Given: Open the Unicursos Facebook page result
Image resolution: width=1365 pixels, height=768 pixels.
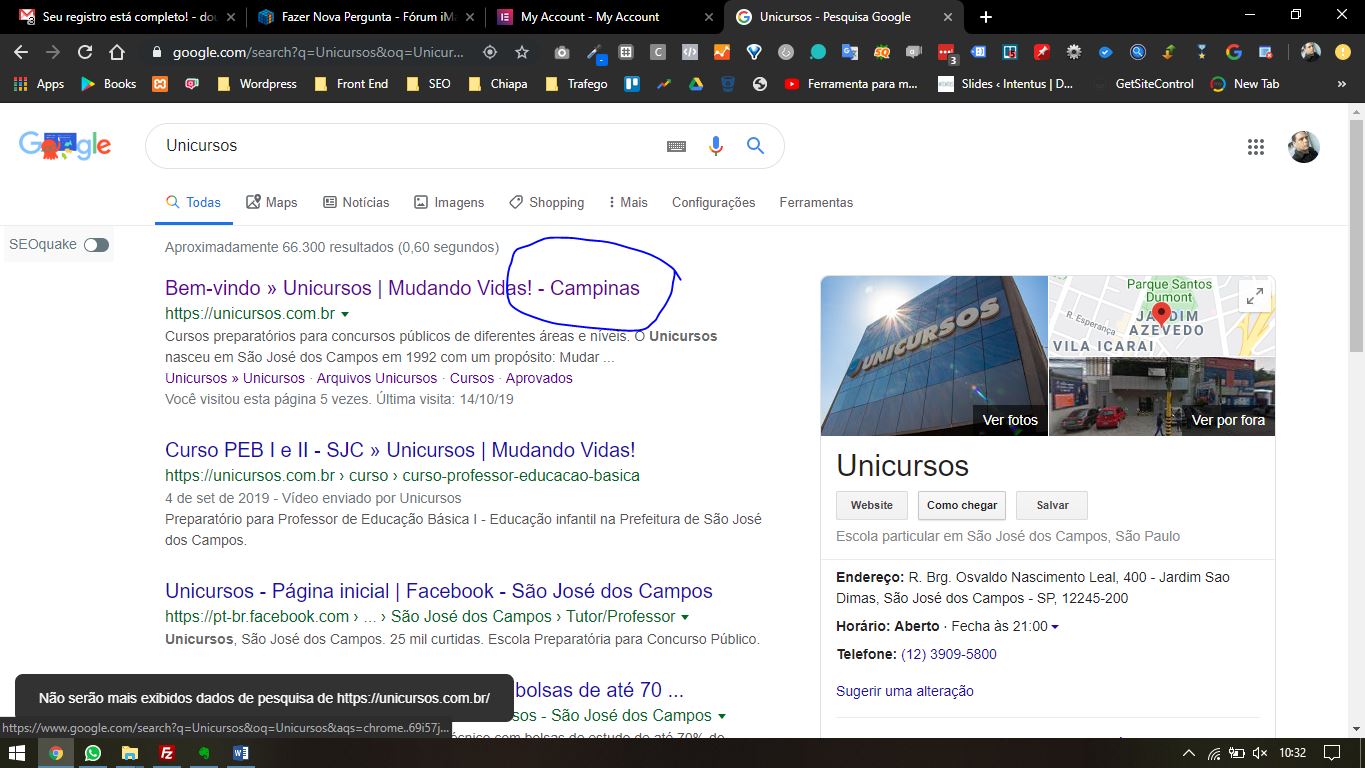Looking at the screenshot, I should (439, 591).
